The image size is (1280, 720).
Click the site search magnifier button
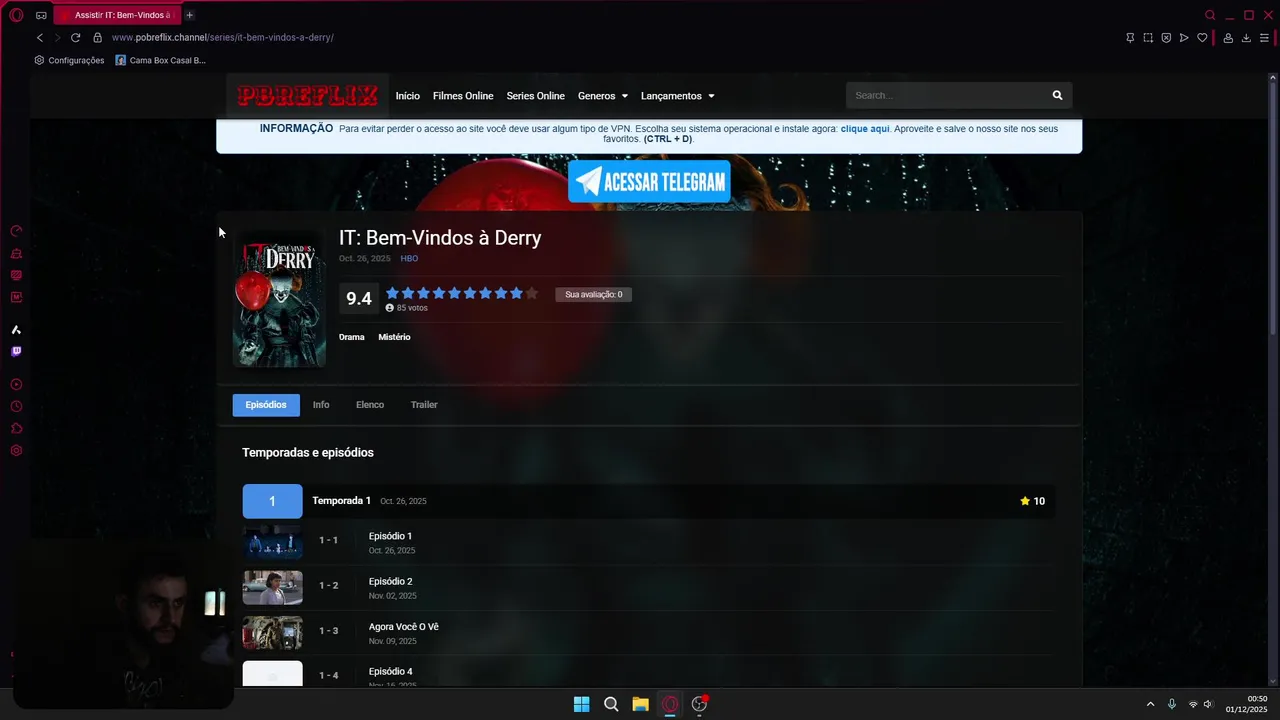(1057, 95)
